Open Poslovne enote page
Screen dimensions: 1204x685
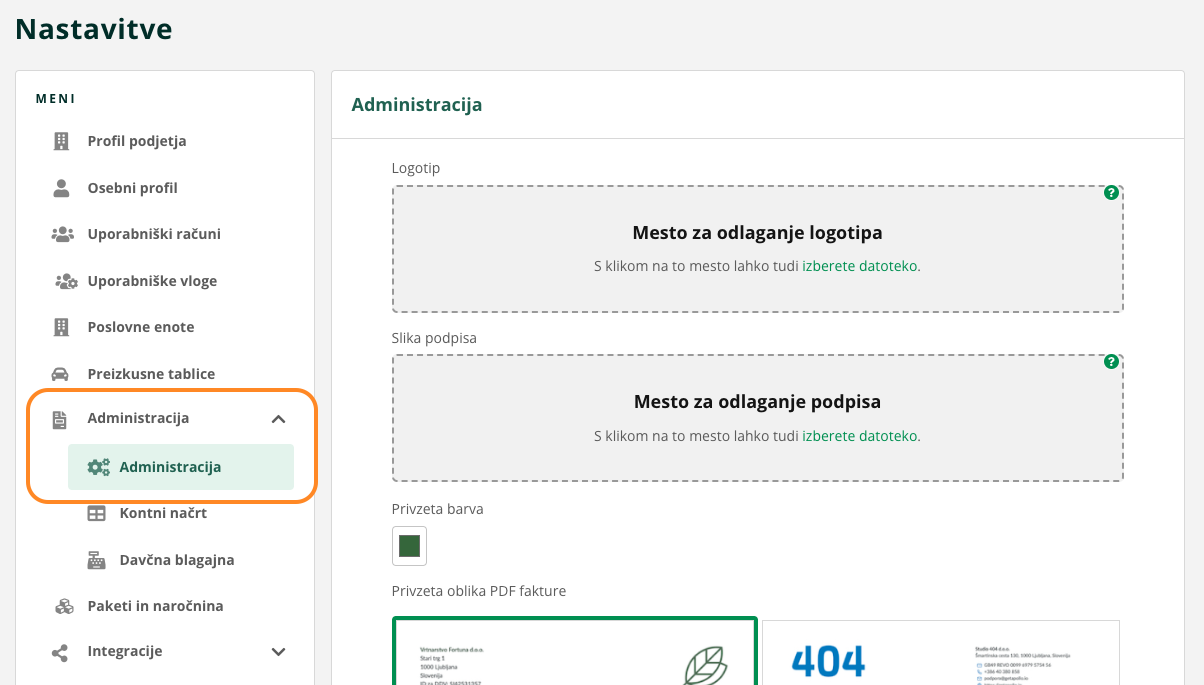pos(141,327)
